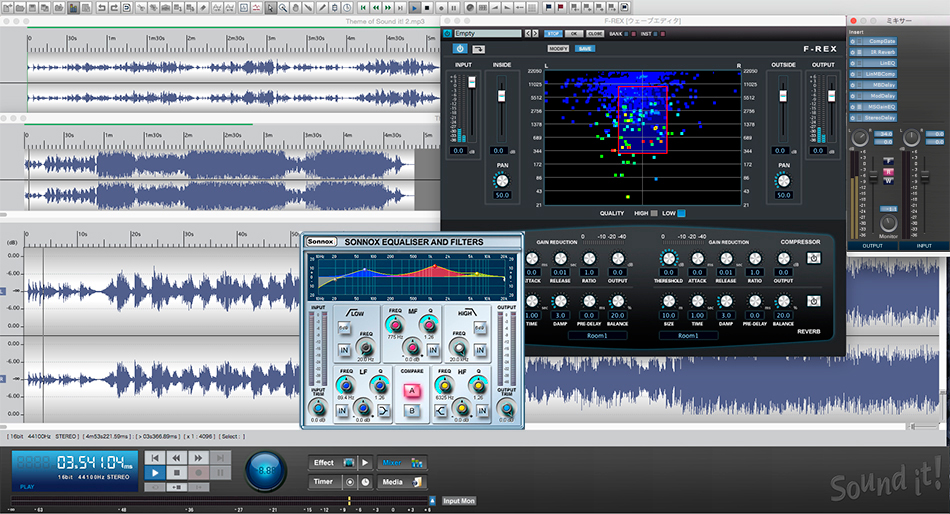Click the Play button in the transport panel
This screenshot has height=514, width=950.
coord(155,472)
